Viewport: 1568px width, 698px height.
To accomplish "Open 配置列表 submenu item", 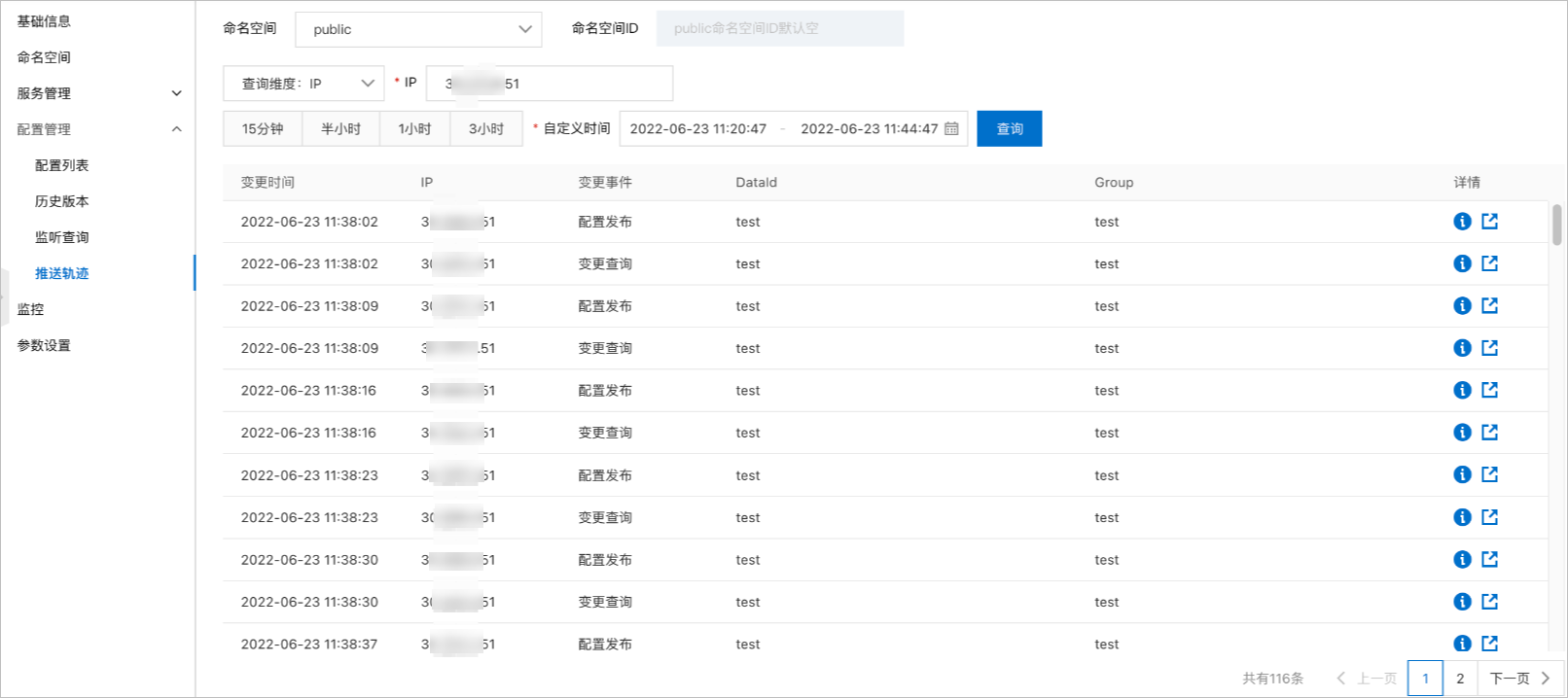I will (62, 165).
